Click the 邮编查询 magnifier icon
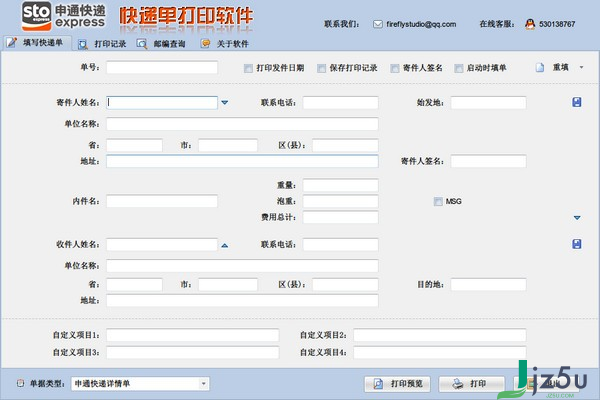The image size is (600, 400). coord(142,44)
